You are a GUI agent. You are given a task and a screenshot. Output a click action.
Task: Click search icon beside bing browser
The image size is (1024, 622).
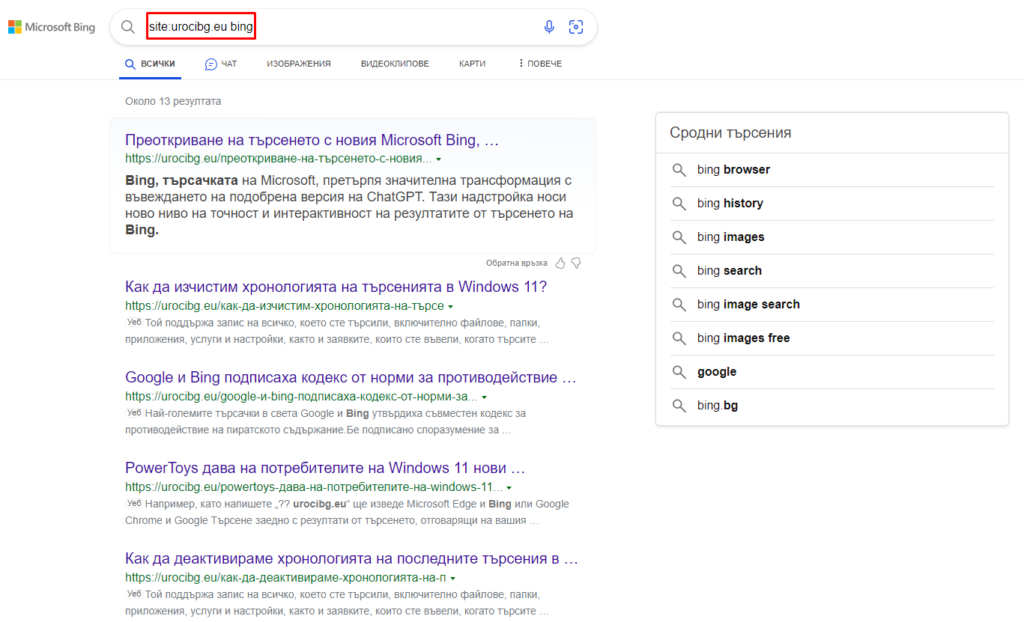click(679, 170)
